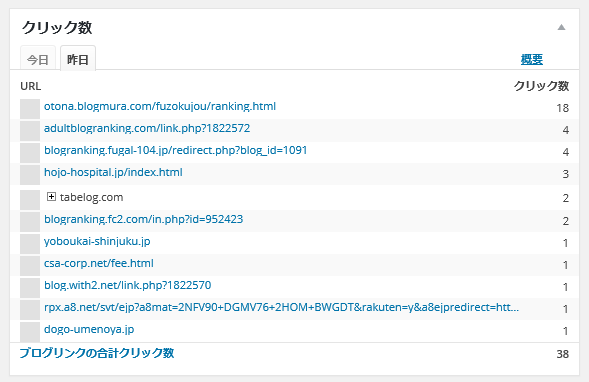589x382 pixels.
Task: Click the favicon placeholder beside adultblogranking.com
Action: coord(30,131)
